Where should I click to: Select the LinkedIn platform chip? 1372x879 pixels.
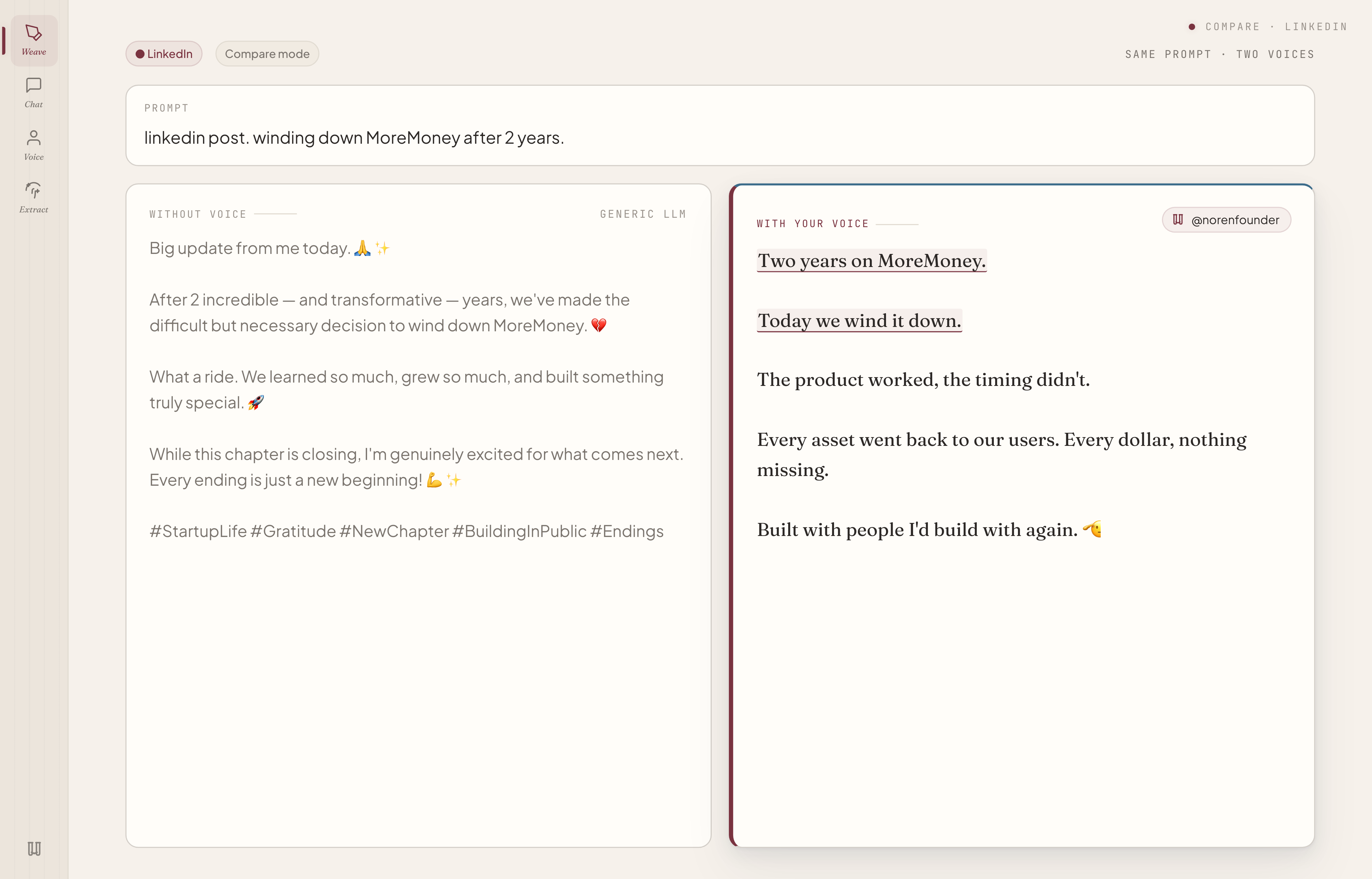(x=164, y=54)
